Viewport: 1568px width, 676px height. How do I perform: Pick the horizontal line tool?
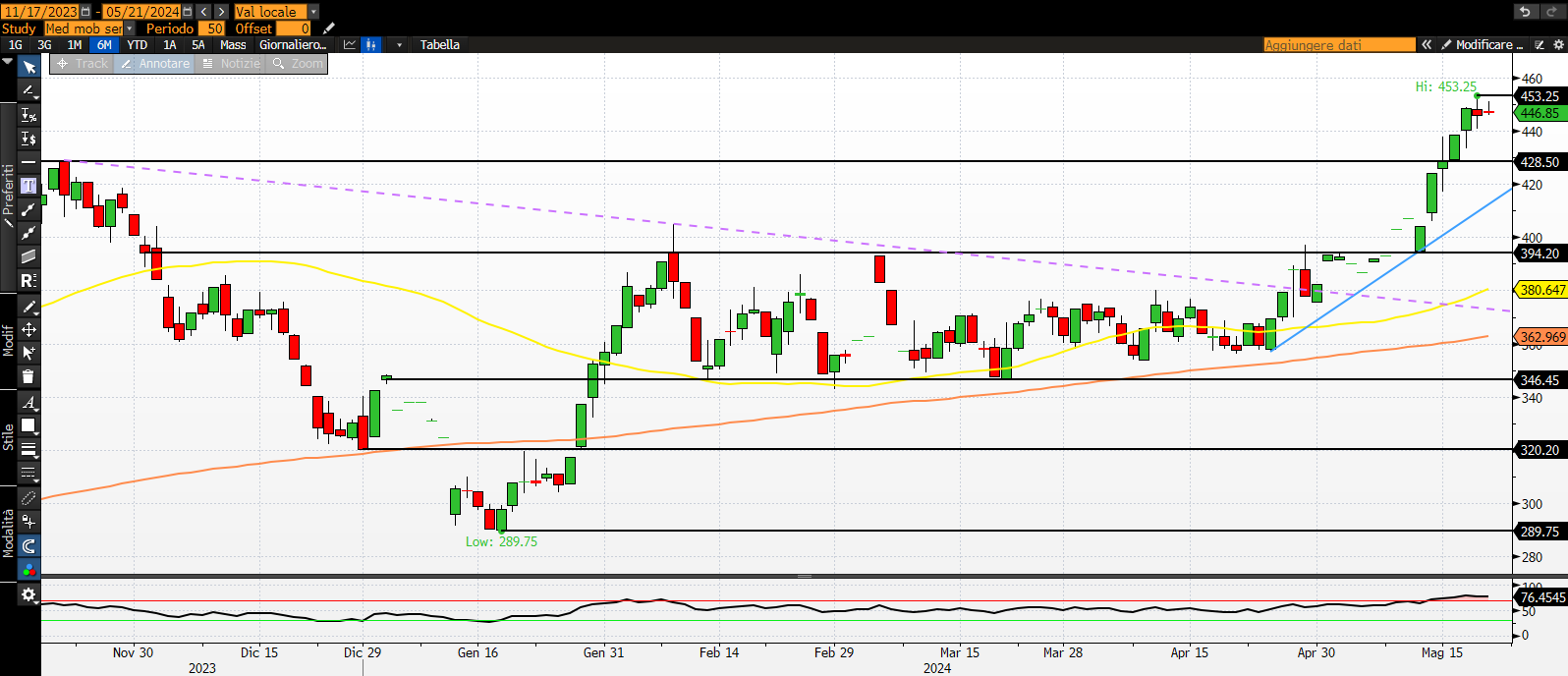click(x=28, y=162)
